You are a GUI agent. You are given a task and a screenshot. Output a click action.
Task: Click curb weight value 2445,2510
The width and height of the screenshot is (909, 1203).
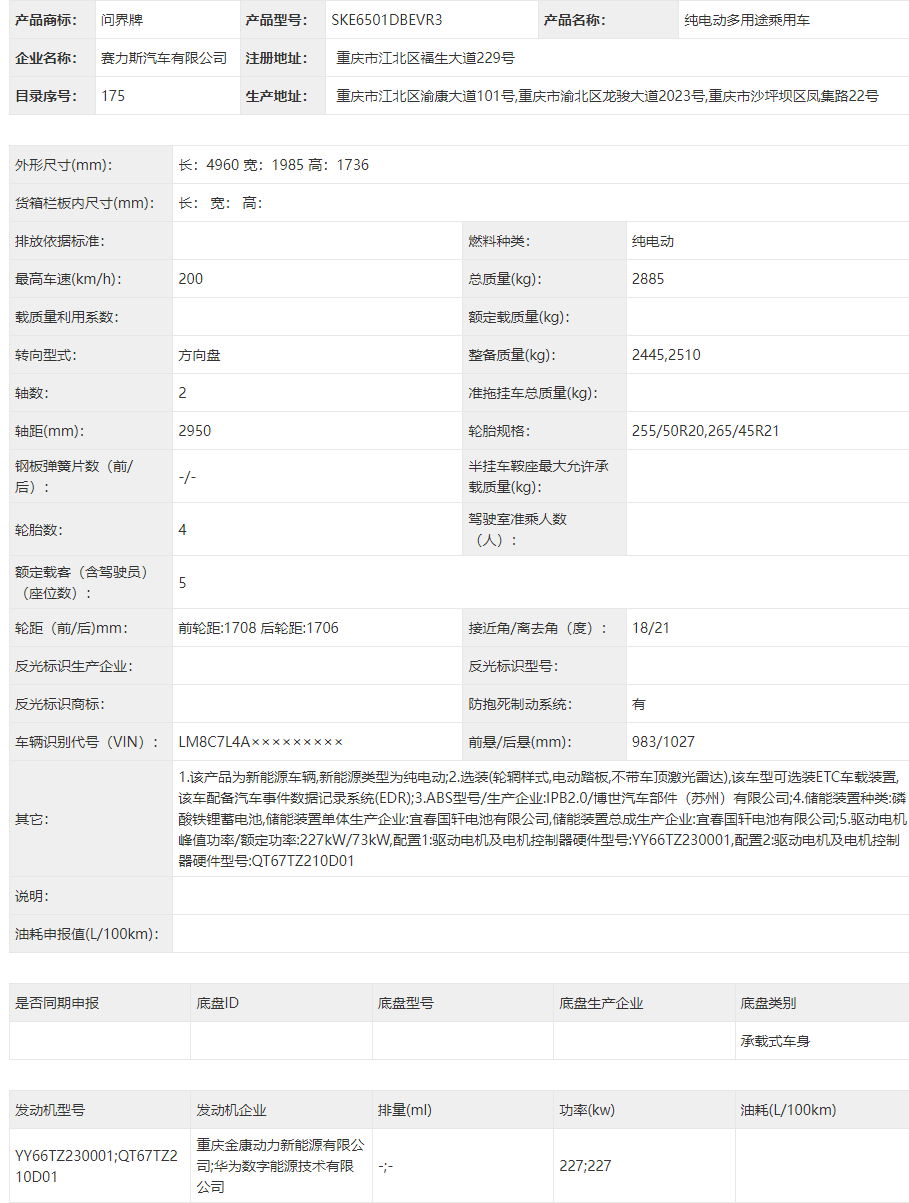[x=666, y=355]
